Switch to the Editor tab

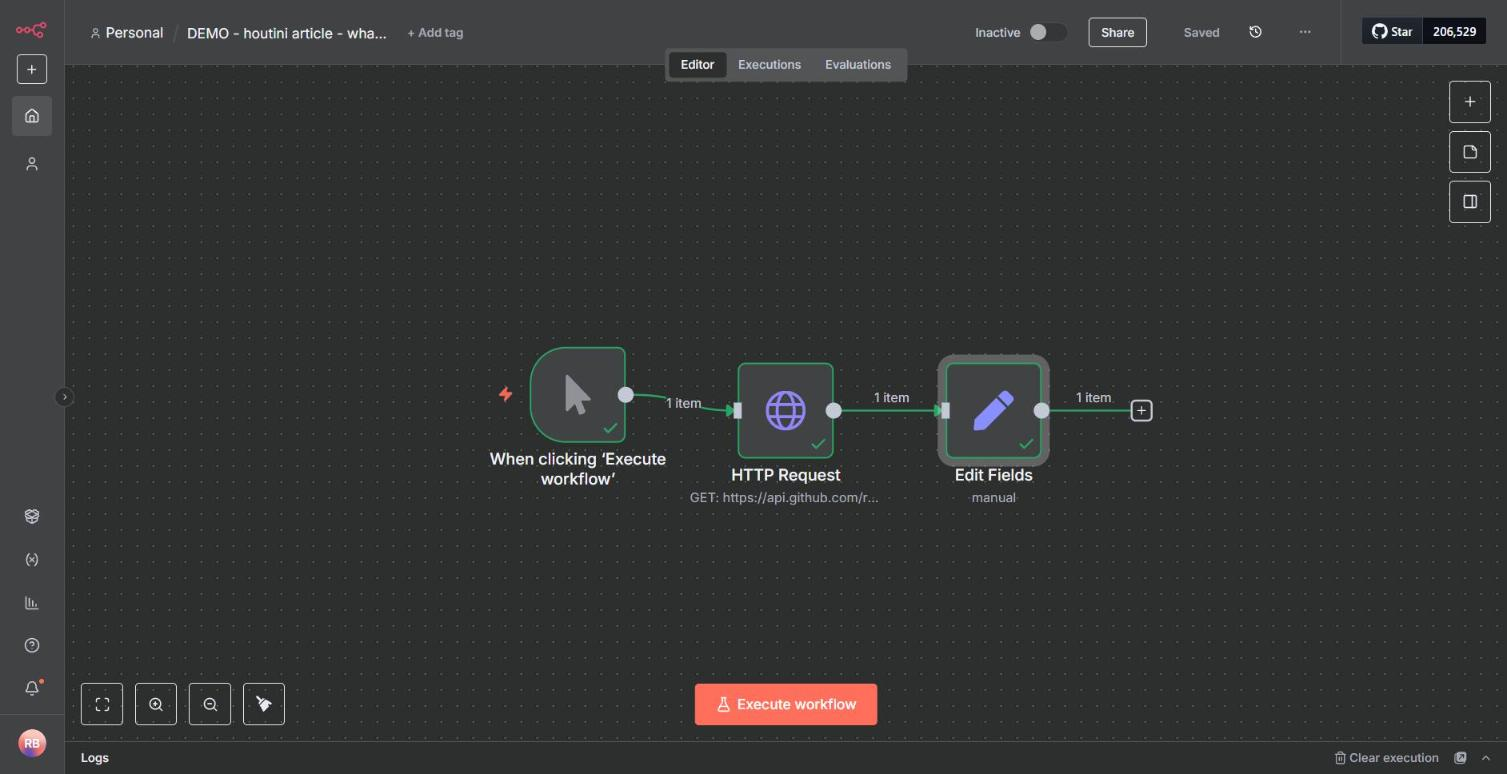pos(697,64)
